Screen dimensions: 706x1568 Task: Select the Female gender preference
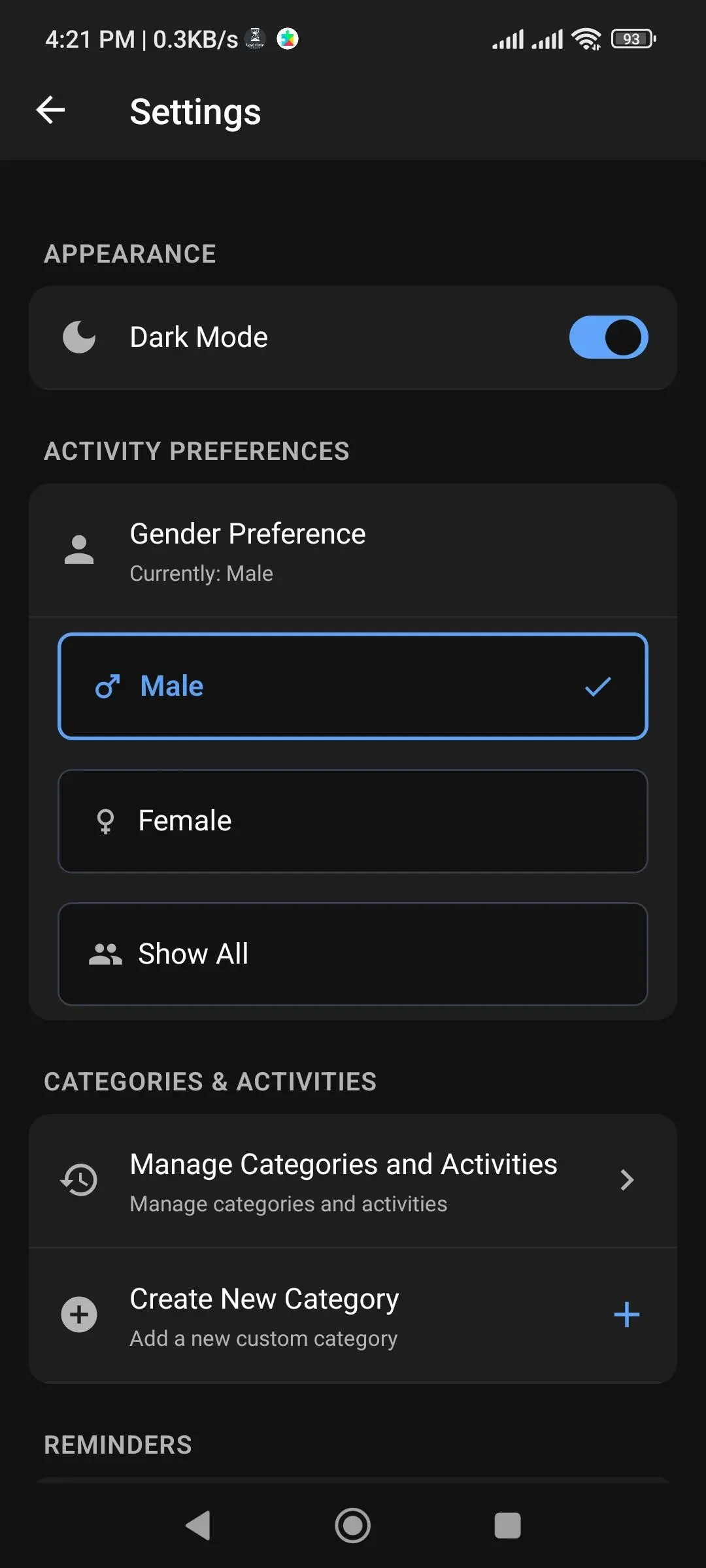353,821
